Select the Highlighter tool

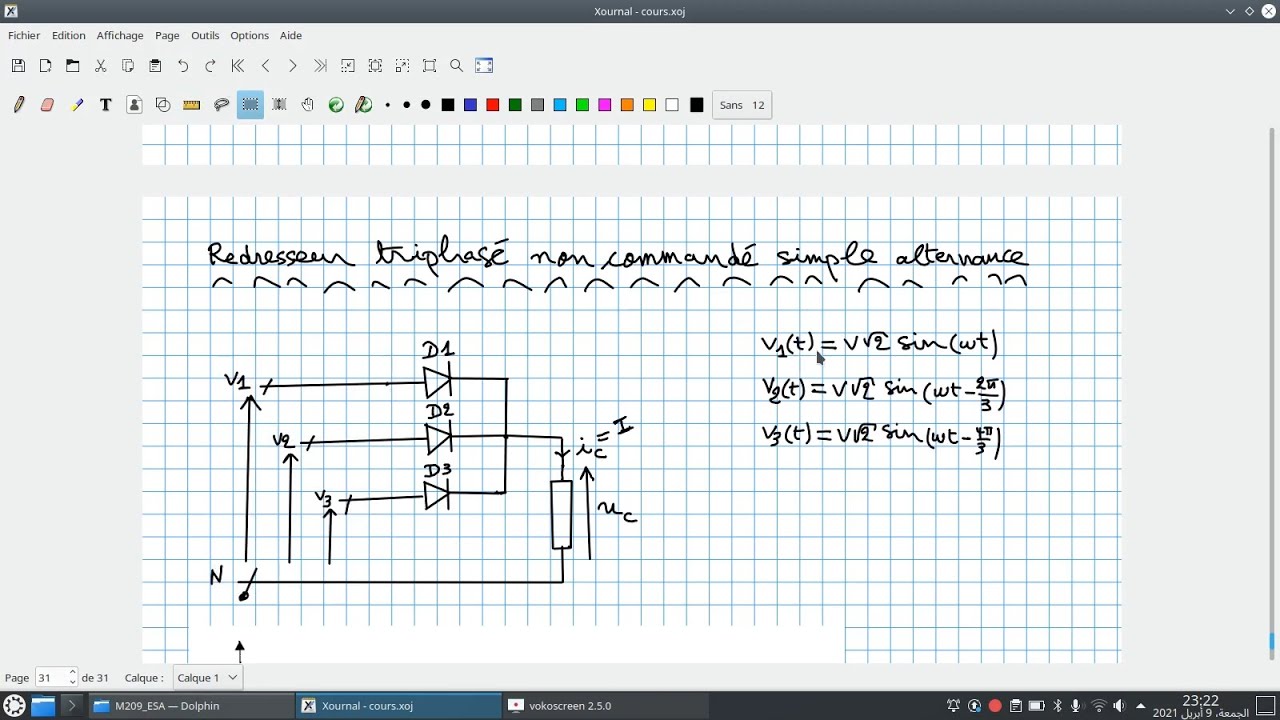tap(77, 105)
